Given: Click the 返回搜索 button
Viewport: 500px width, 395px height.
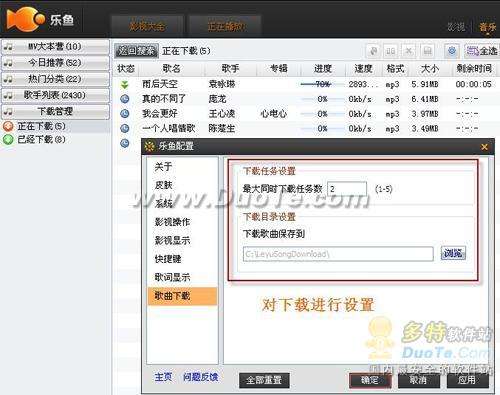Looking at the screenshot, I should (x=136, y=51).
